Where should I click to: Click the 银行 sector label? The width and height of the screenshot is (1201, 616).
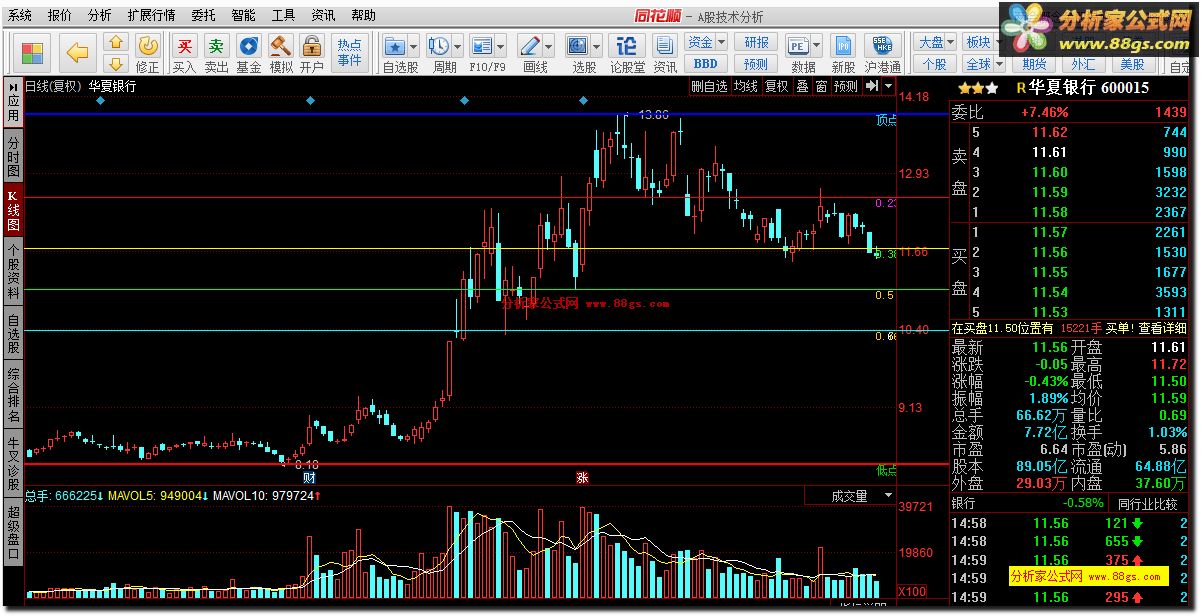coord(964,503)
